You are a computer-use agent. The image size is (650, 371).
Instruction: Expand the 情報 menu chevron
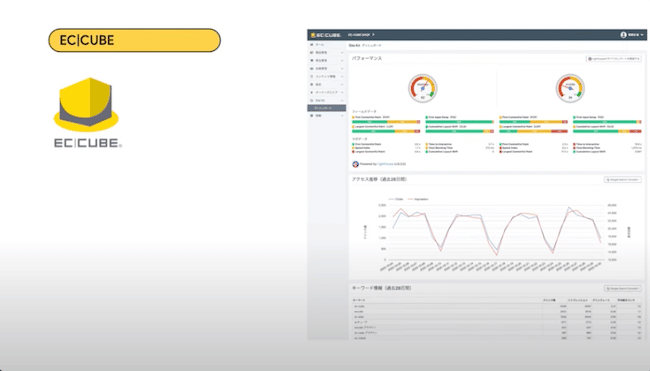(342, 116)
